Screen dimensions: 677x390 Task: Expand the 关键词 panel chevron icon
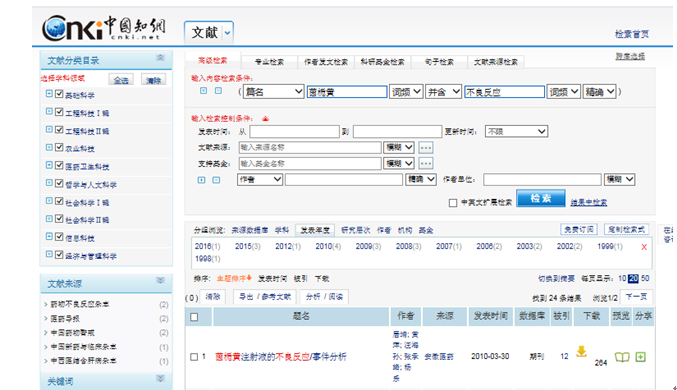click(160, 378)
